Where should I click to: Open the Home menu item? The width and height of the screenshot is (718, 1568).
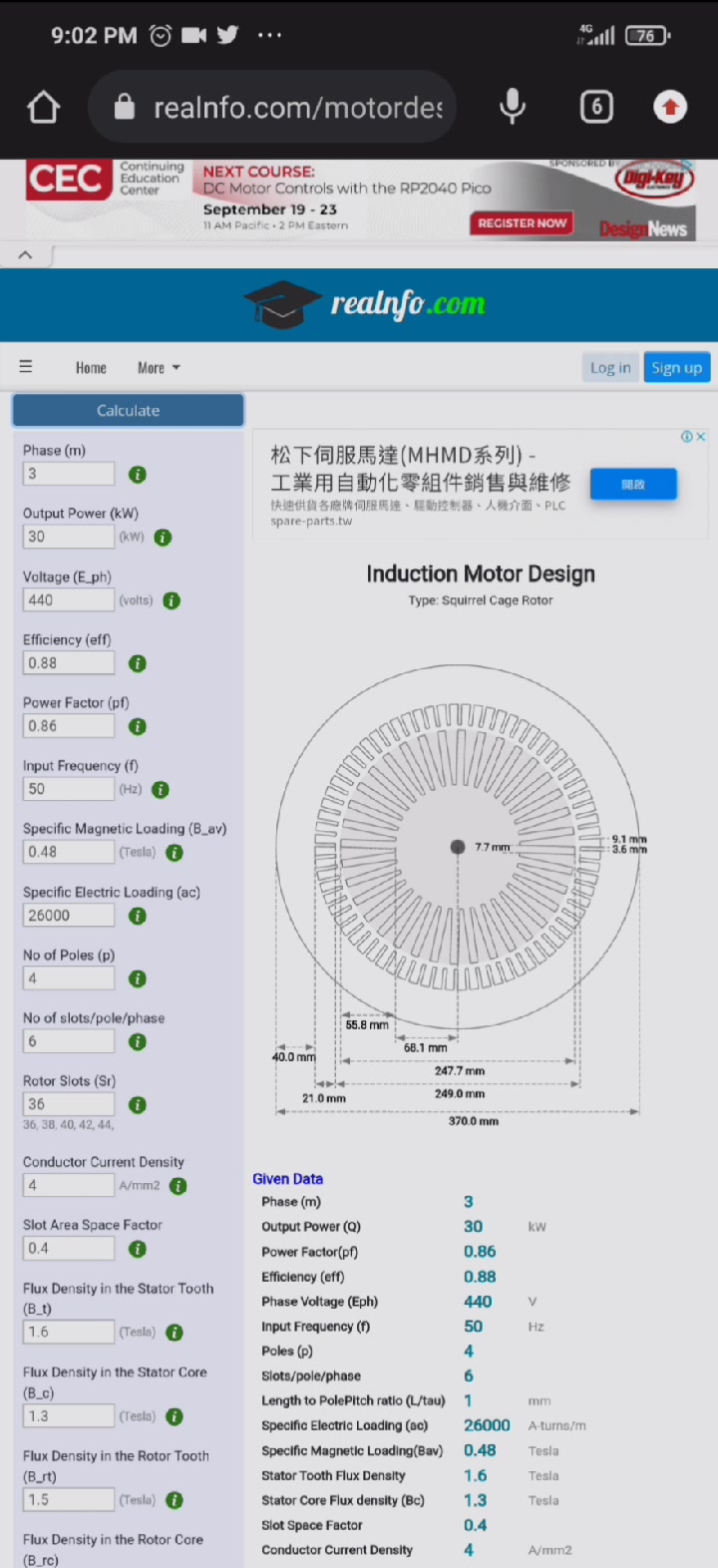pos(91,368)
